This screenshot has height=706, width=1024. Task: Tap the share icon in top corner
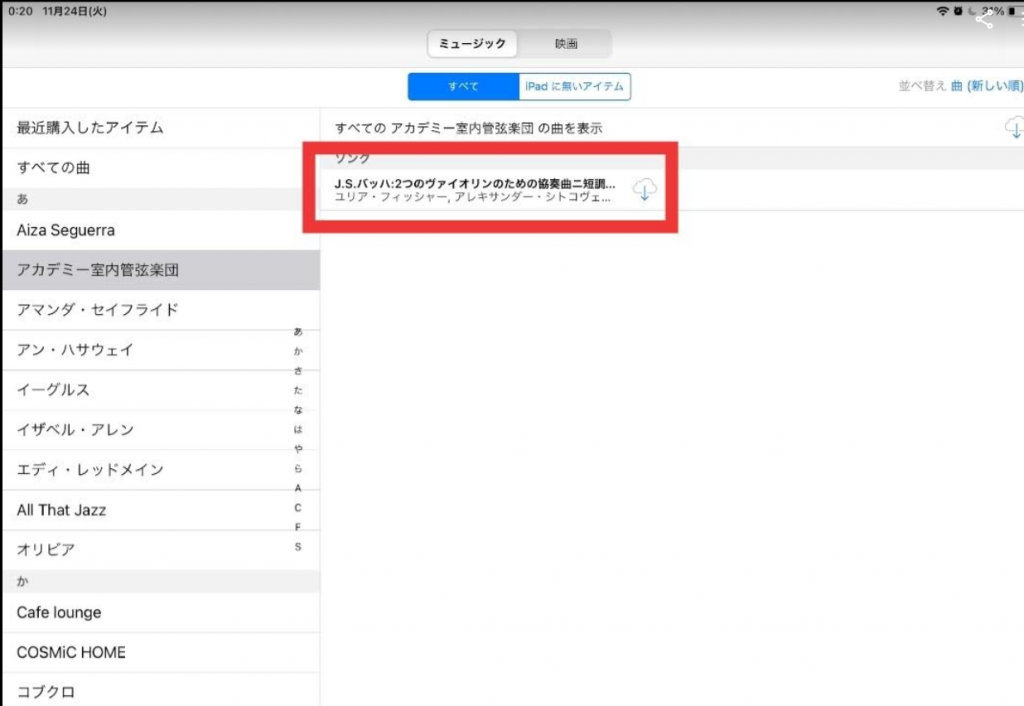click(984, 20)
